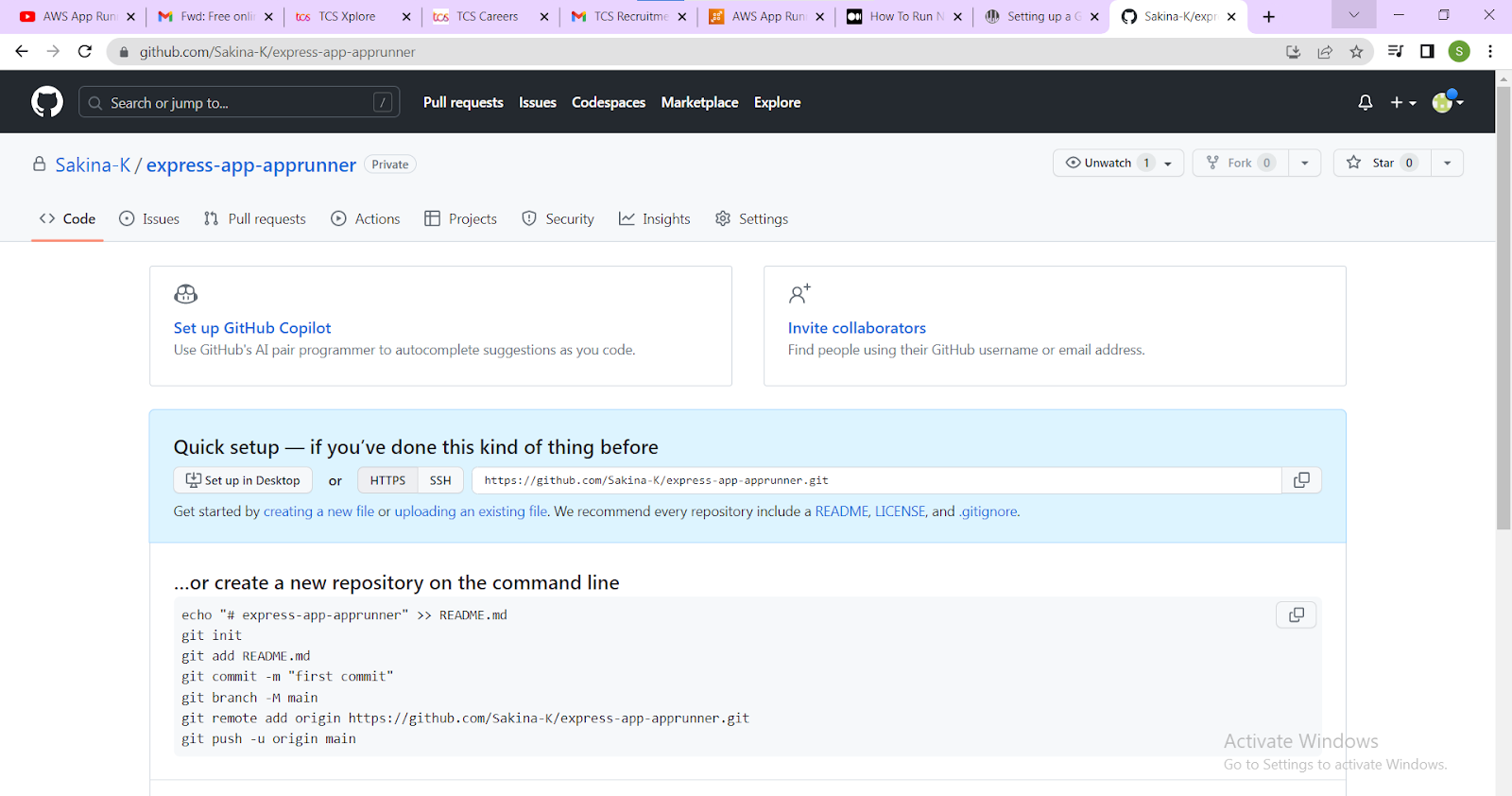The width and height of the screenshot is (1512, 796).
Task: Bookmark this page with star icon
Action: click(1356, 52)
